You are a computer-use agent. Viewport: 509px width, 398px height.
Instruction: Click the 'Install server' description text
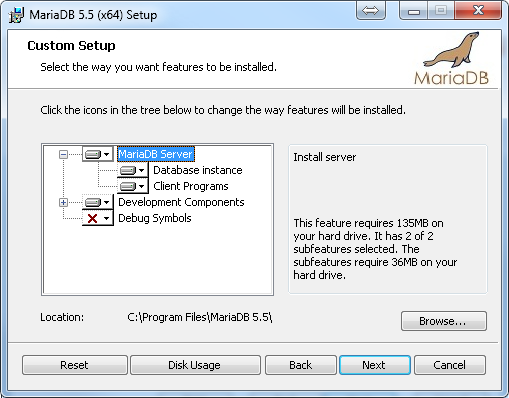click(325, 157)
